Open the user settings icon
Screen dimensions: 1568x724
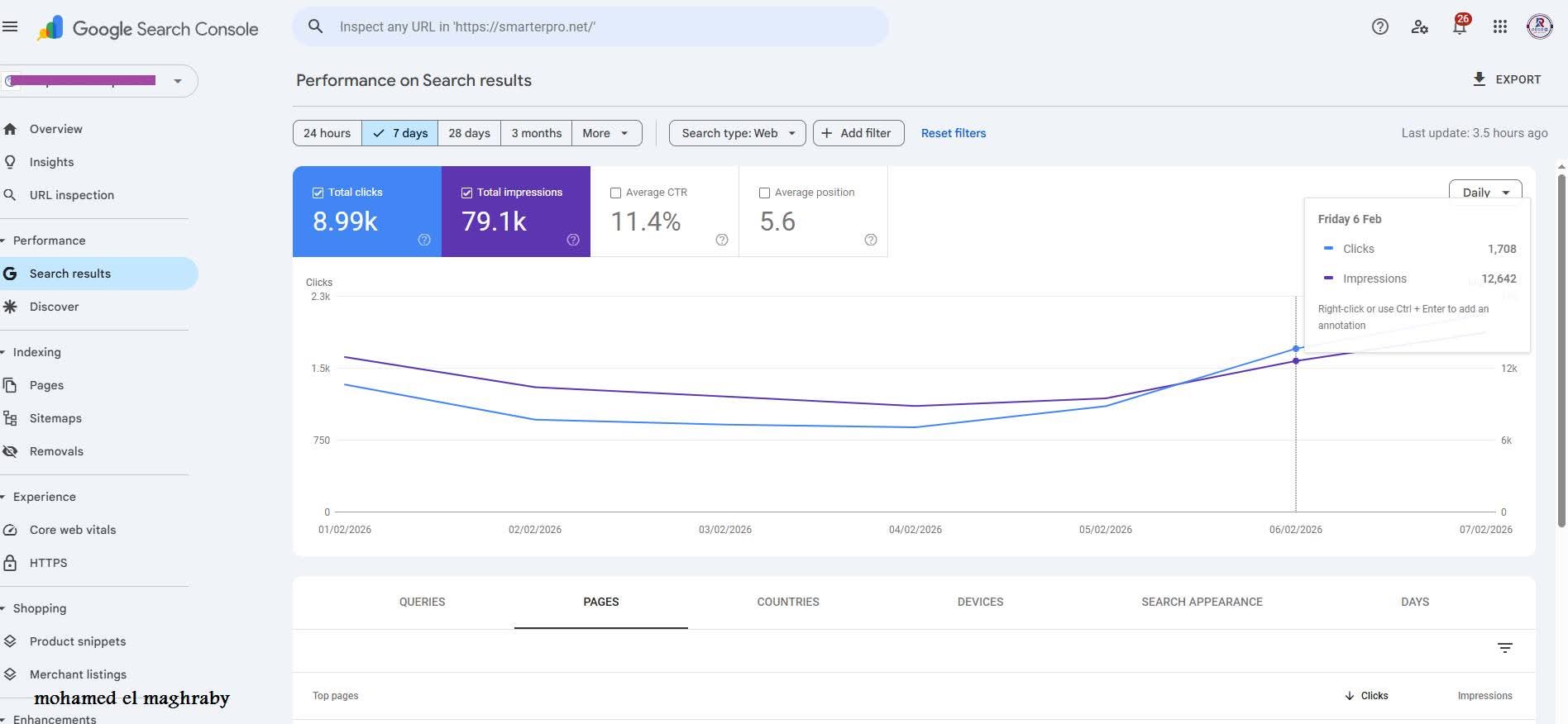[1420, 26]
